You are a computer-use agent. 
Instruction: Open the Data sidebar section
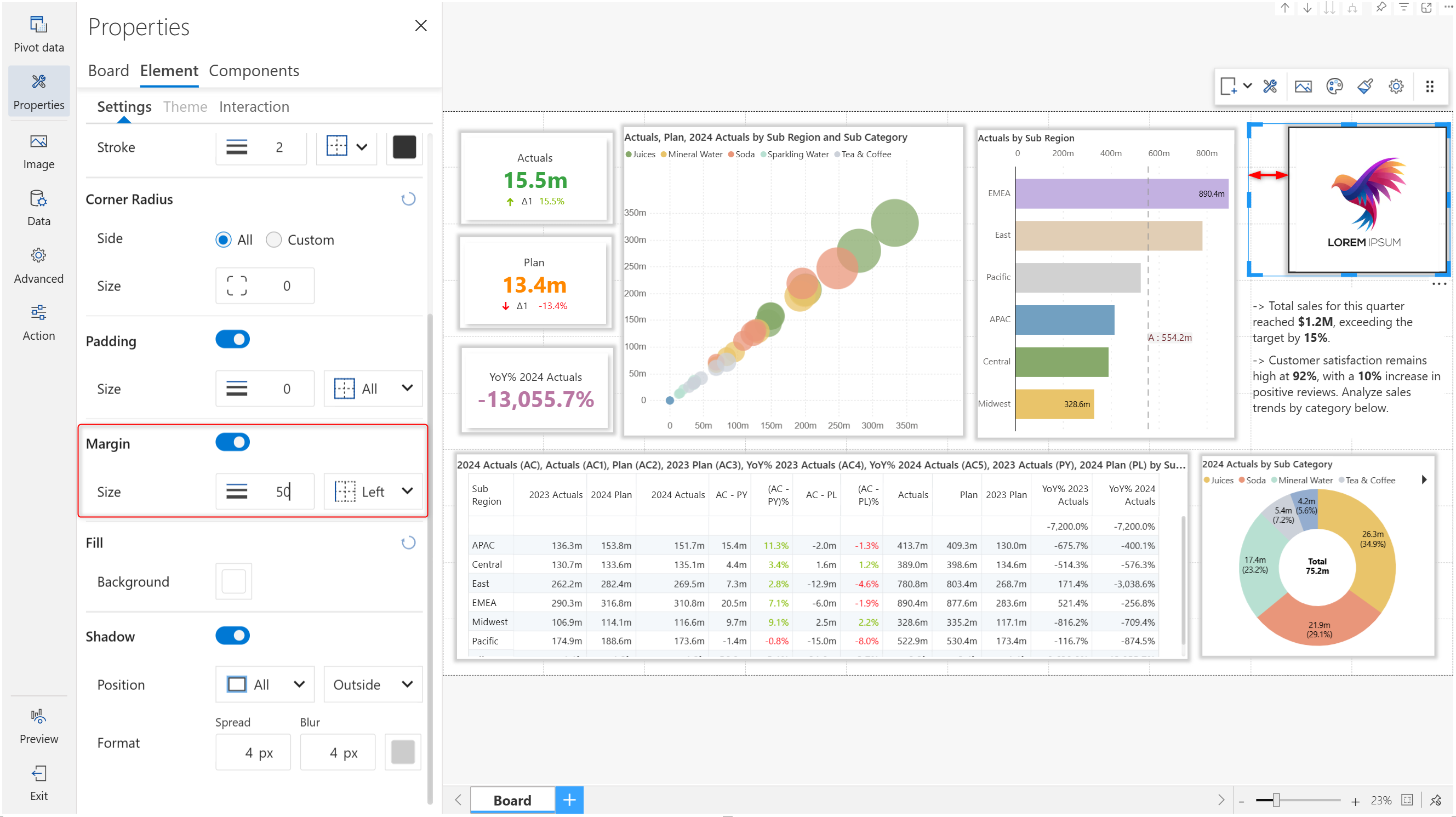38,208
